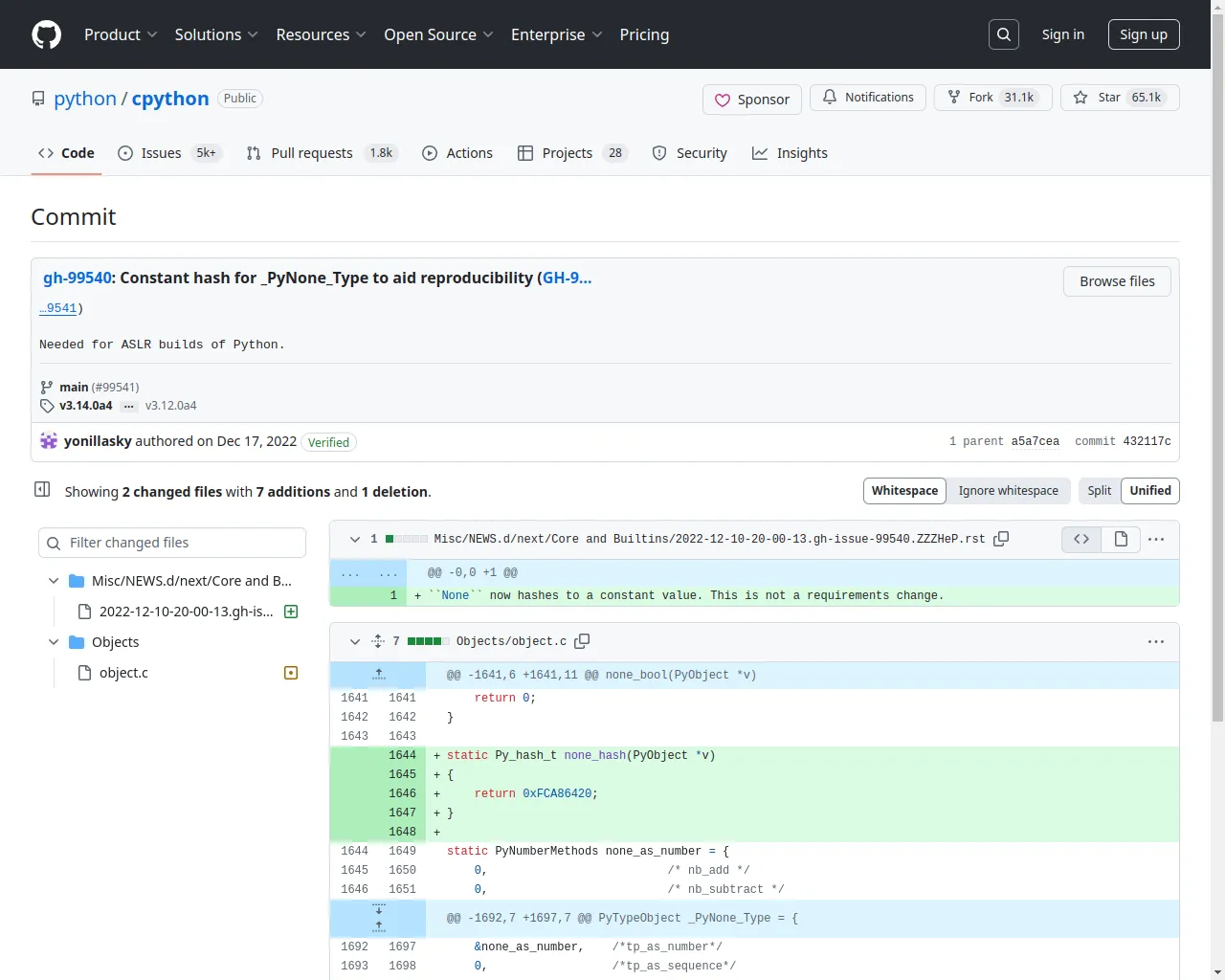Click the Verified badge

(x=328, y=442)
